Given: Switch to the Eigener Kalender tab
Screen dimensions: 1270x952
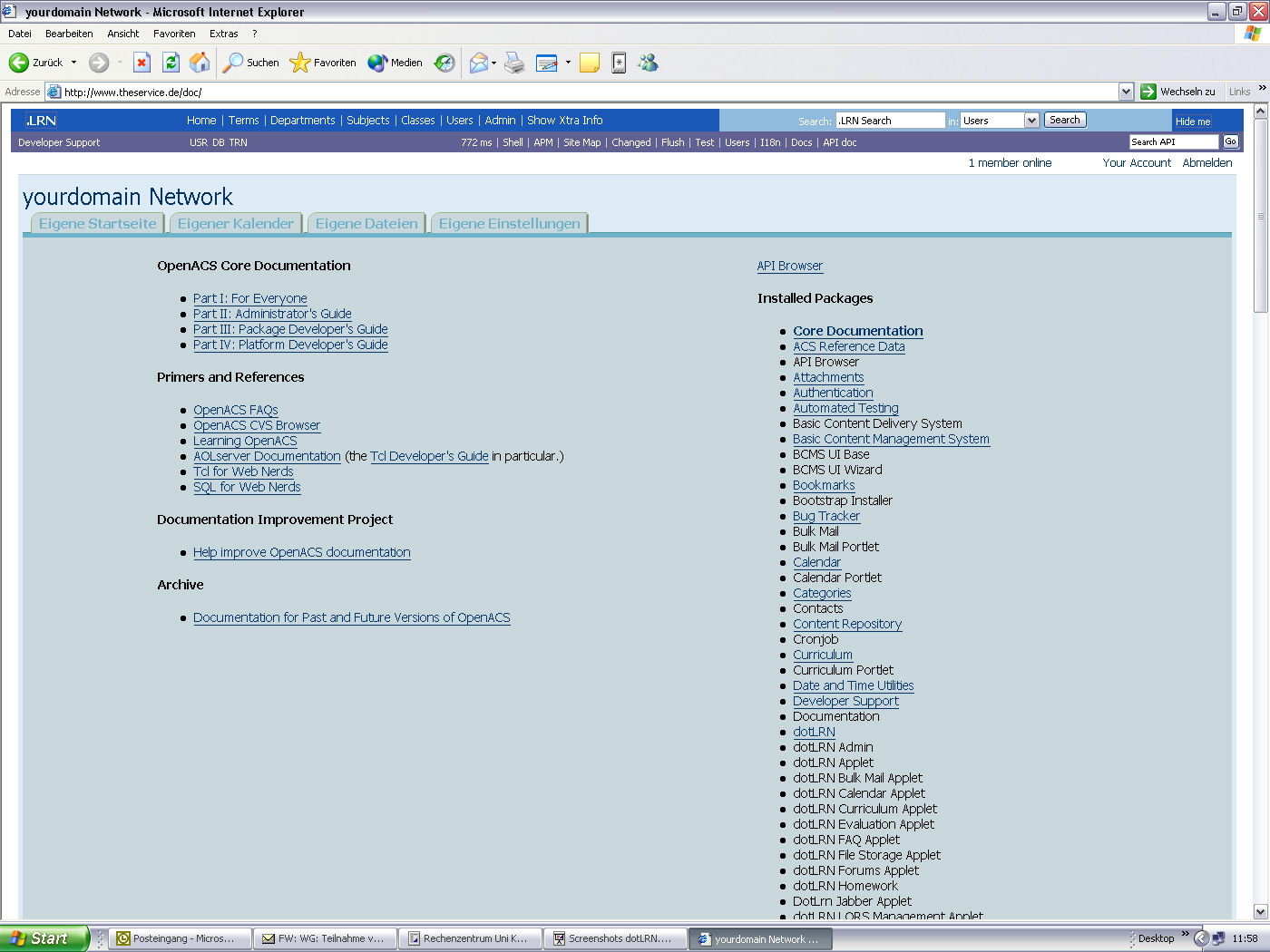Looking at the screenshot, I should tap(235, 223).
